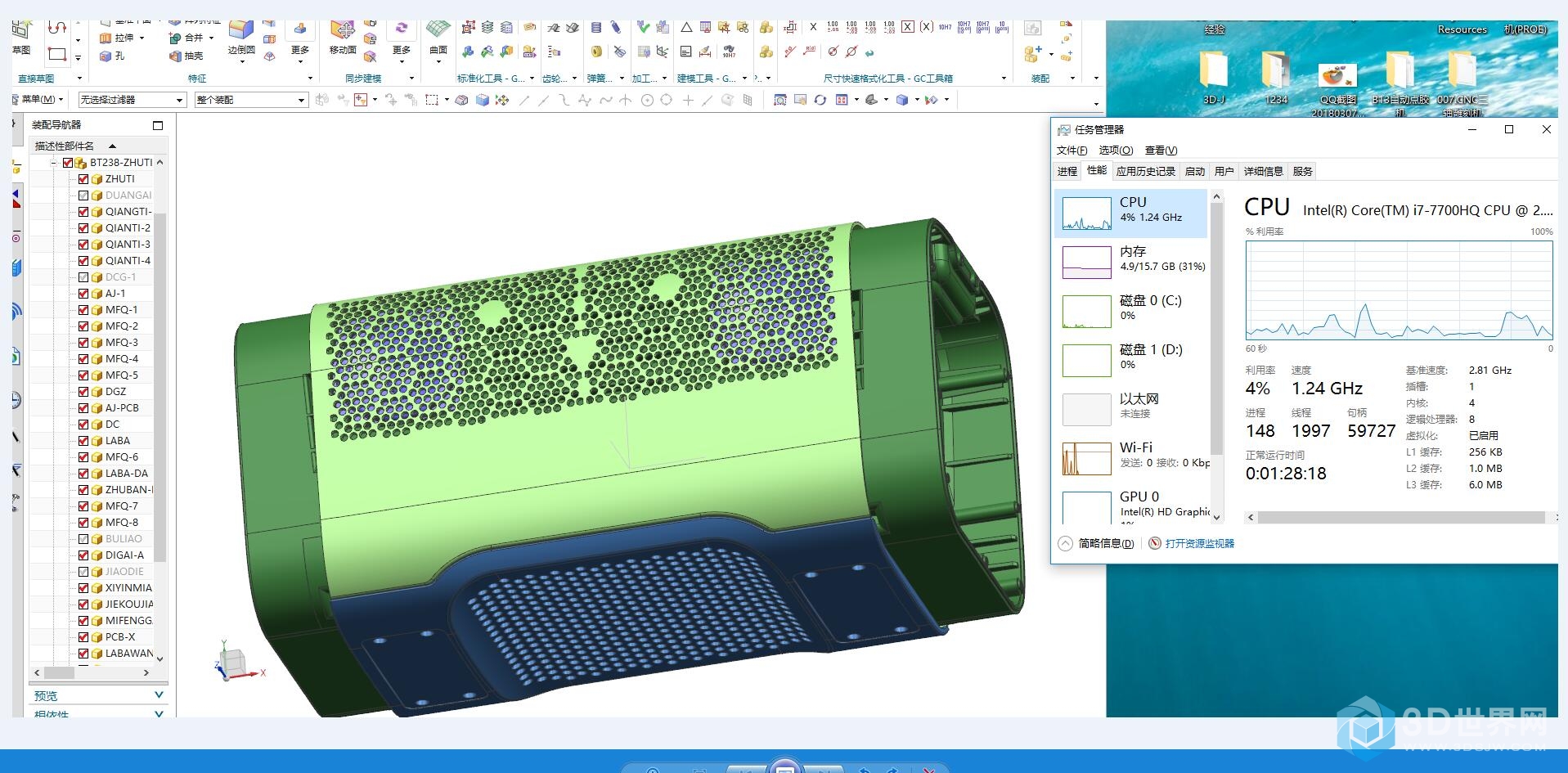
Task: Open the 无选择过滤器 selection filter dropdown
Action: 132,100
